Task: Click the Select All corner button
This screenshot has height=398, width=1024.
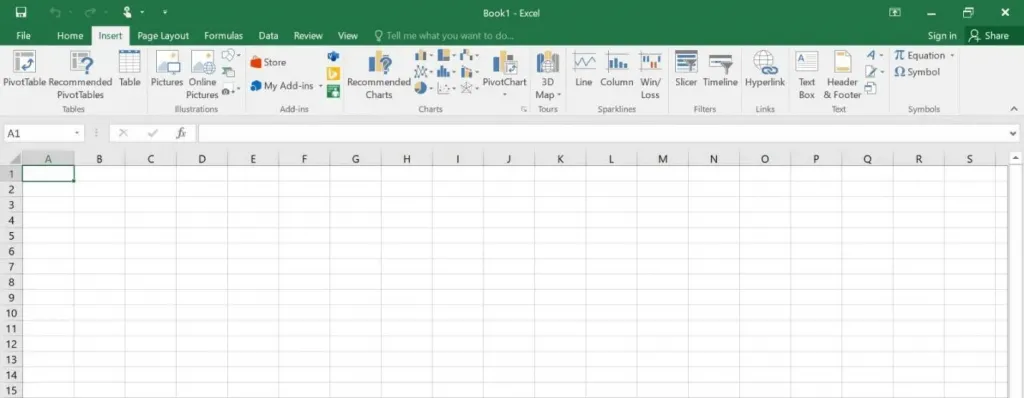Action: (x=11, y=158)
